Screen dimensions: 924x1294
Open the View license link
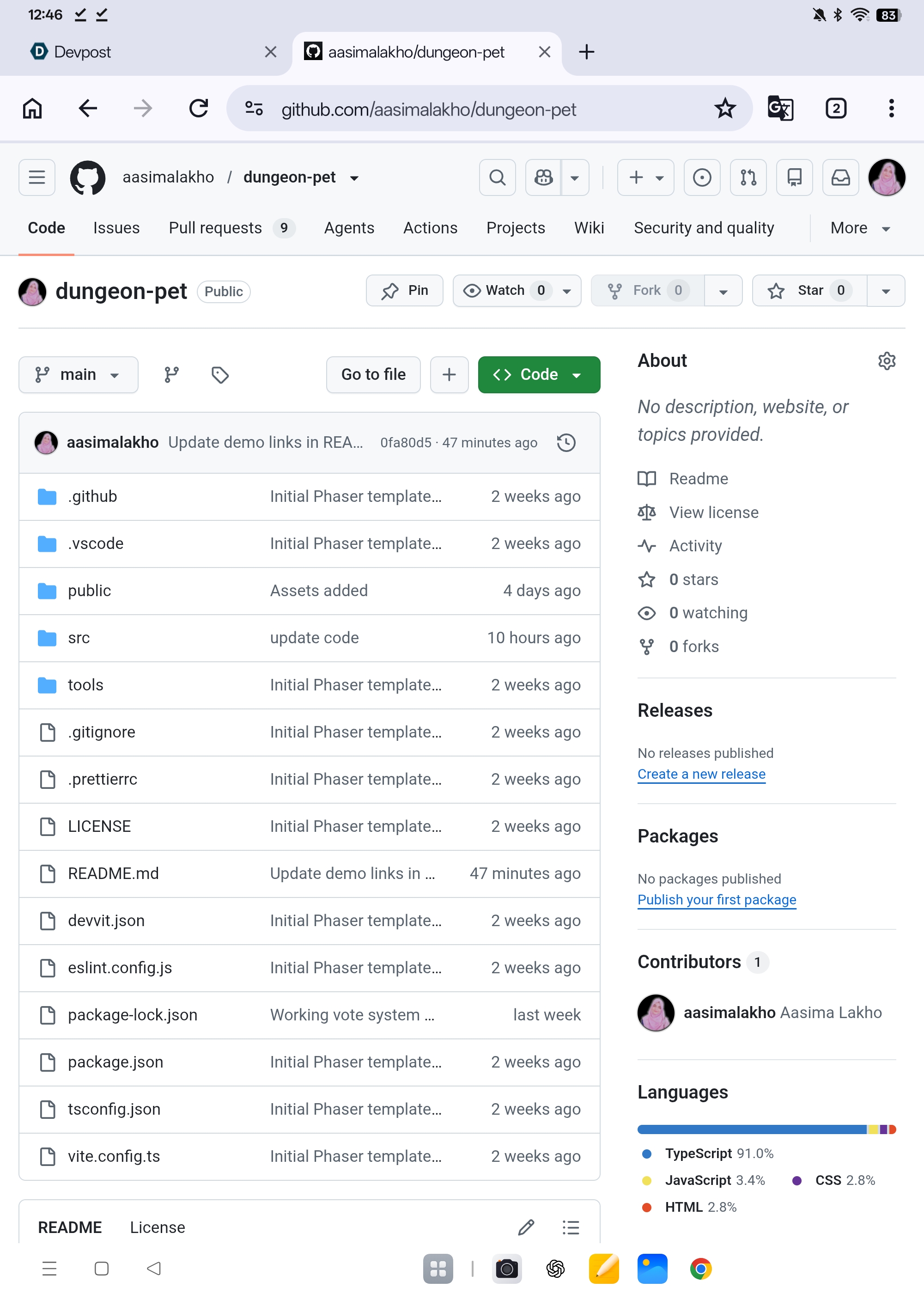tap(713, 512)
